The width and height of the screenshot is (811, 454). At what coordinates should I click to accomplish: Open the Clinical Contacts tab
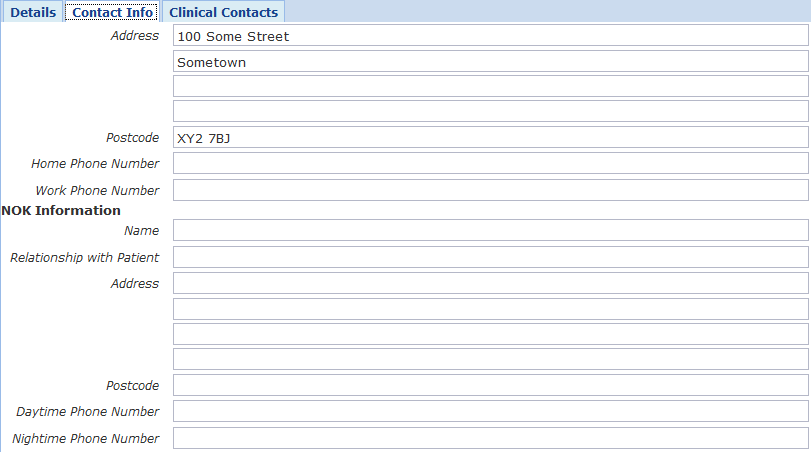[223, 13]
